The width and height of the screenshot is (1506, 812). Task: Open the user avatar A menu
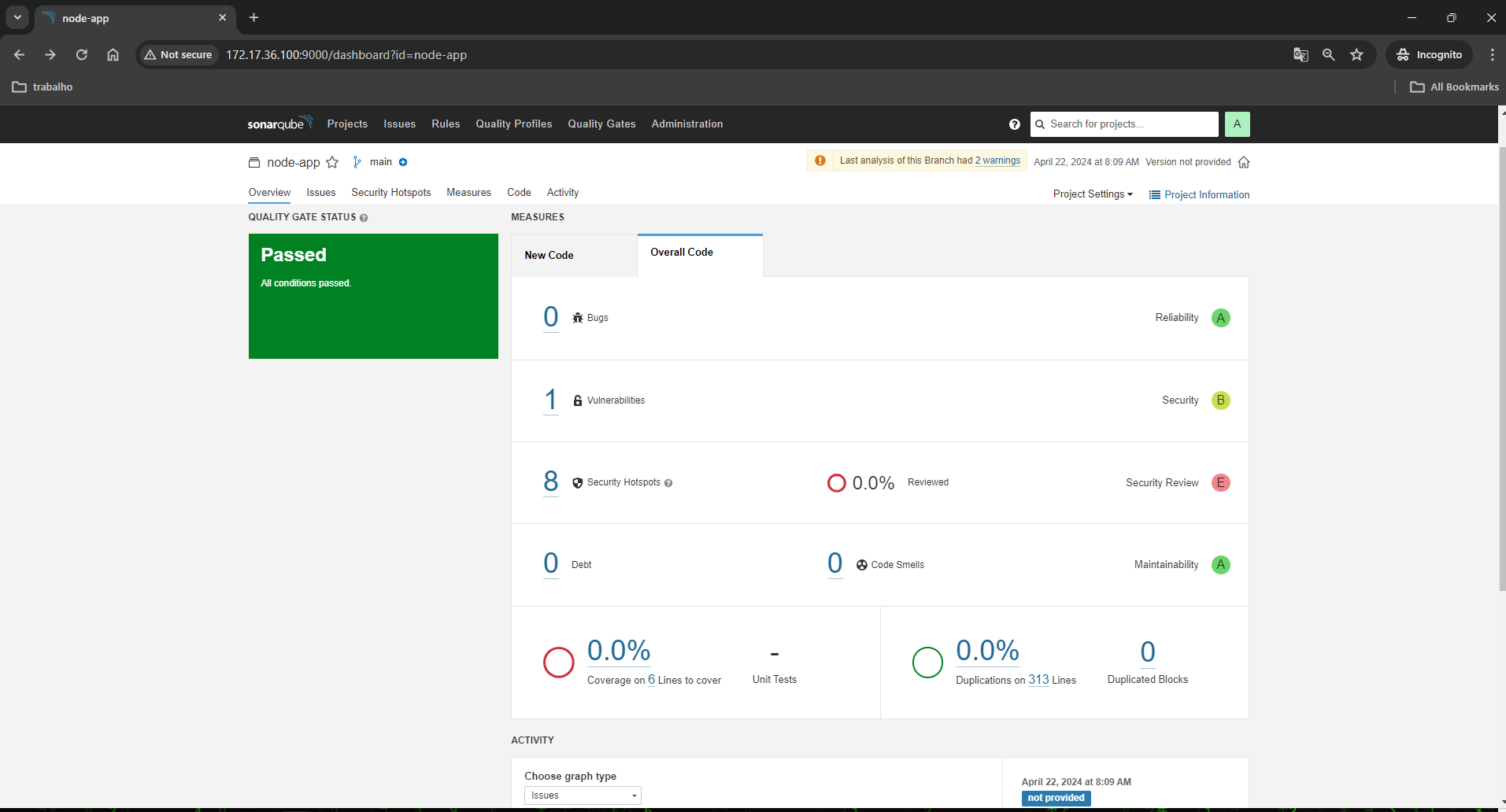[x=1237, y=124]
